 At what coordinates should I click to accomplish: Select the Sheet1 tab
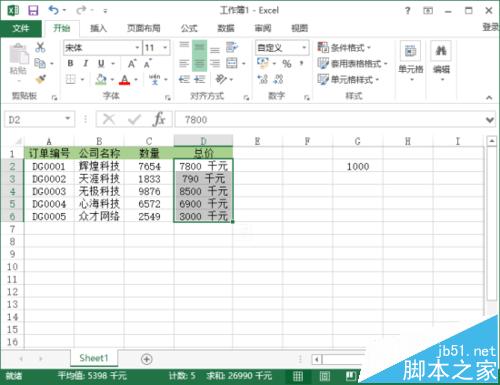click(94, 358)
